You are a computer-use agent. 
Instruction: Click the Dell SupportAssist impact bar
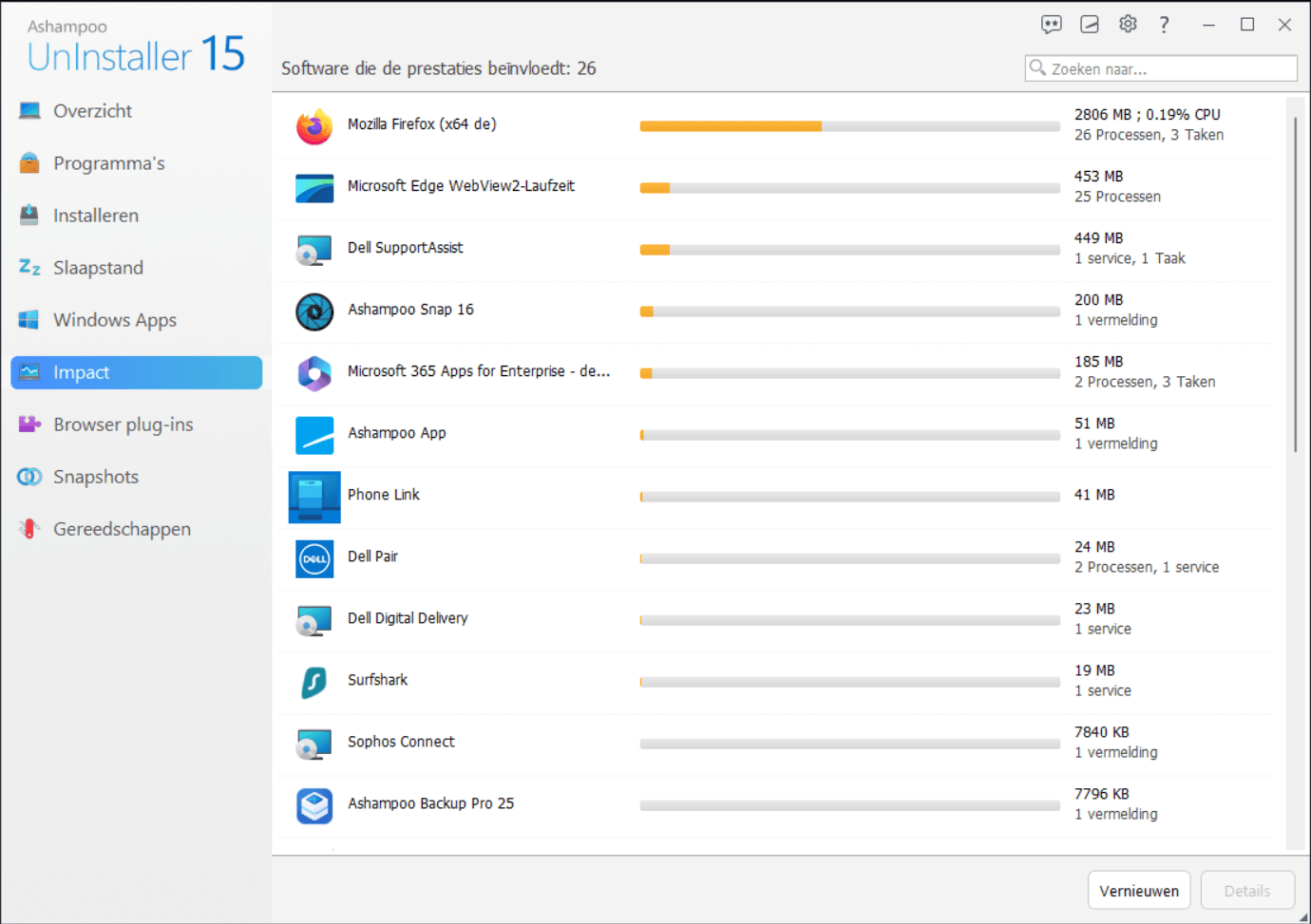850,250
